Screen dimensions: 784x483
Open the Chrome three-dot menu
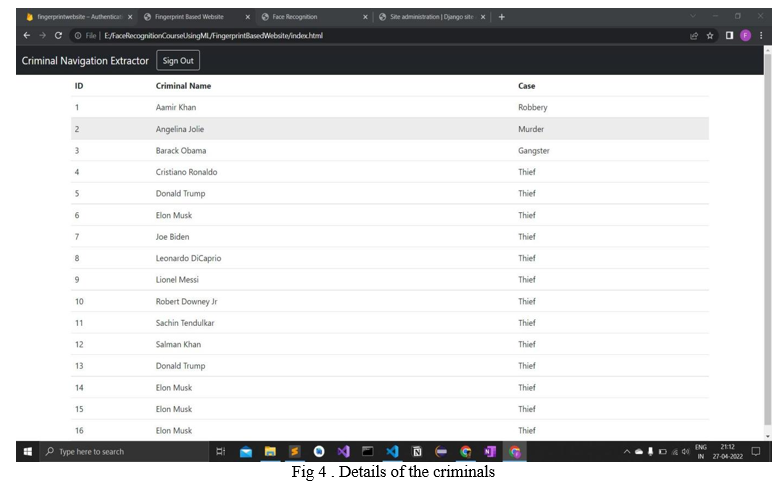tap(762, 35)
